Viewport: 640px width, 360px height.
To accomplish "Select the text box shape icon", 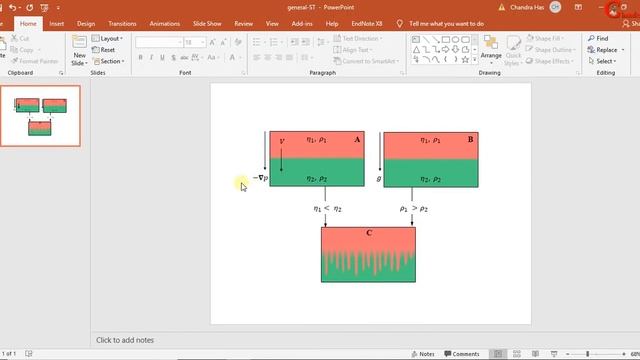I will click(x=416, y=40).
